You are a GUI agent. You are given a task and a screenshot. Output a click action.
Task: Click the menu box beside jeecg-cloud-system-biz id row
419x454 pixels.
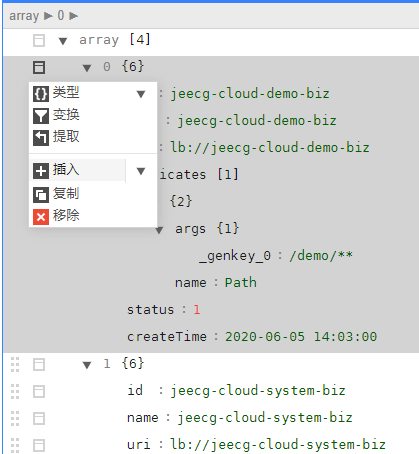[x=39, y=391]
